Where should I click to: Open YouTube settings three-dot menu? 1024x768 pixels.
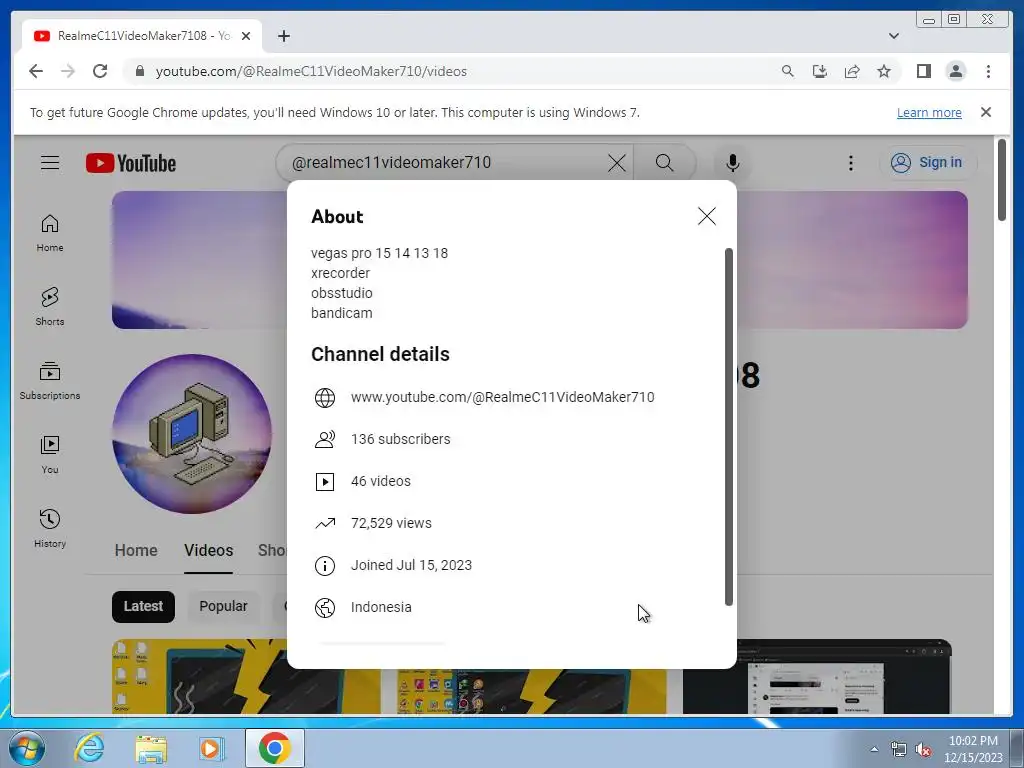tap(850, 163)
